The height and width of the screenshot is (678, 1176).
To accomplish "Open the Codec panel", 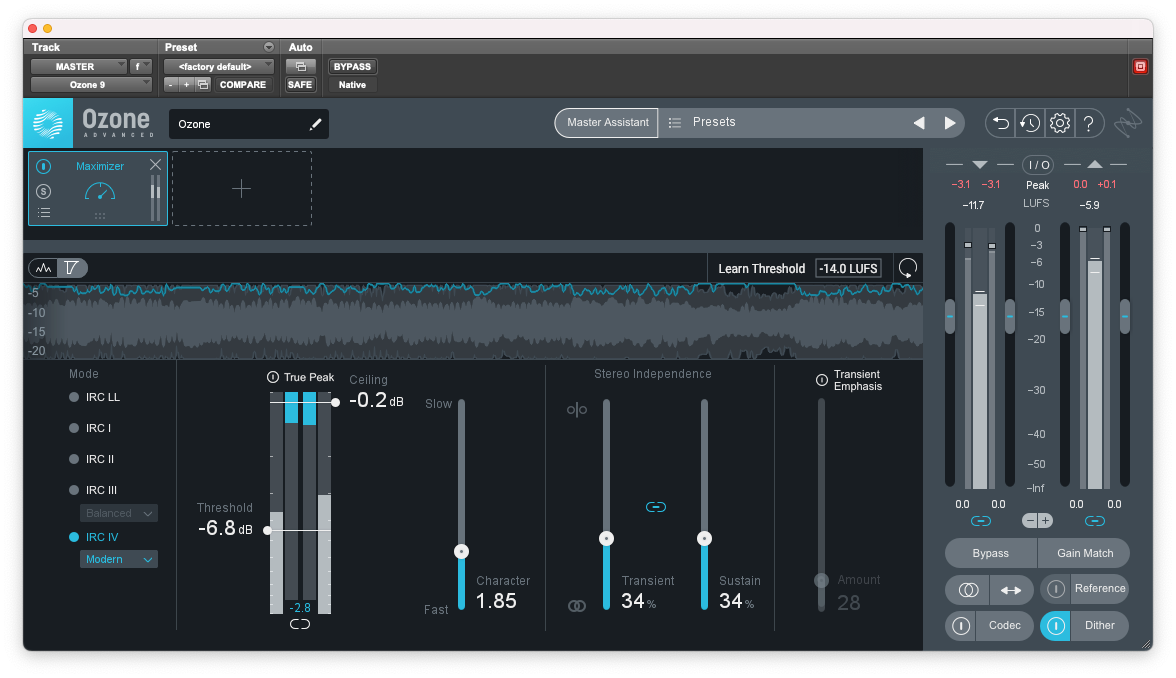I will tap(1004, 626).
